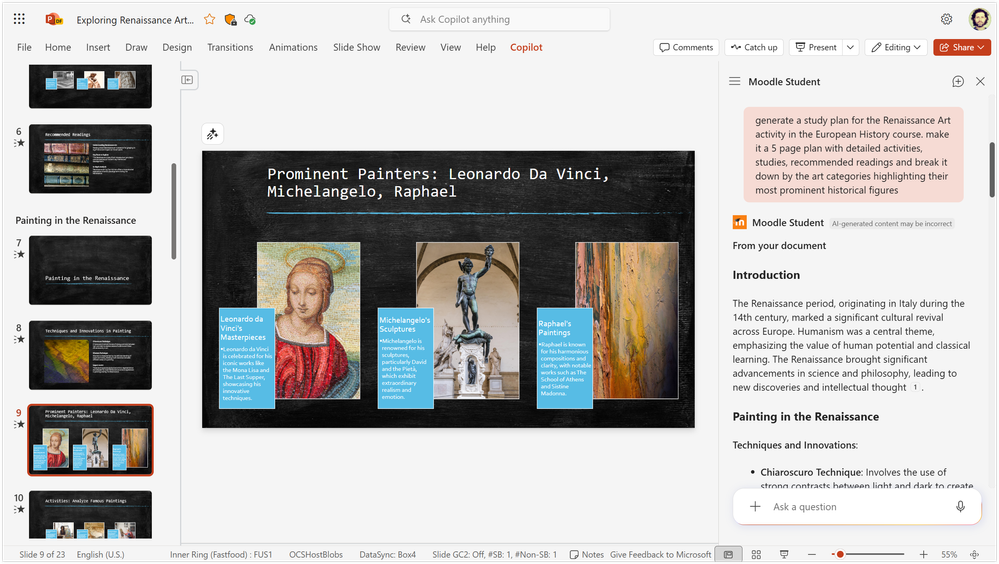Click the sensitivity shield icon beside title
This screenshot has height=564, width=999.
[230, 20]
